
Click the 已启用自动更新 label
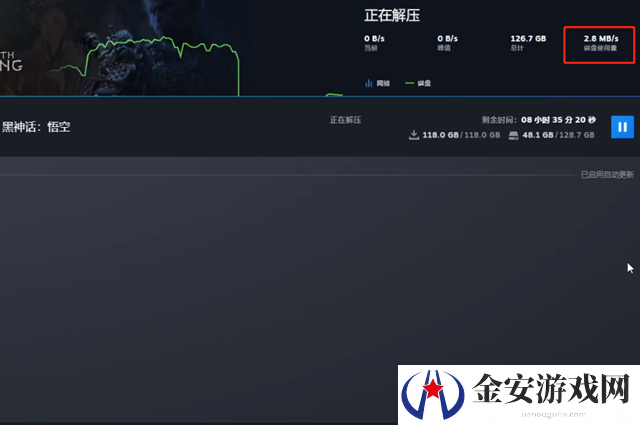(607, 175)
